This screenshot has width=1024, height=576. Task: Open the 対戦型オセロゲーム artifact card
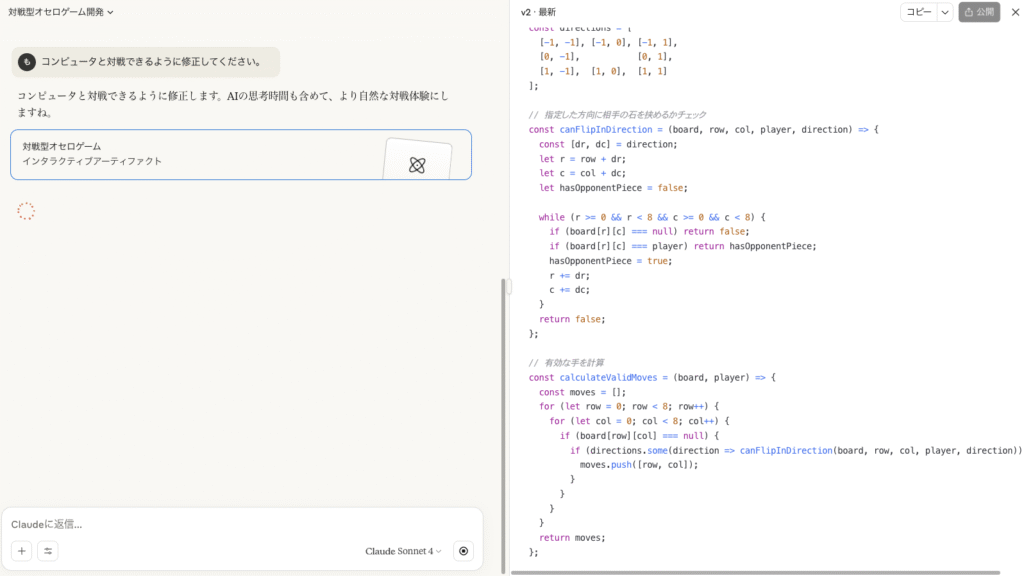point(241,155)
